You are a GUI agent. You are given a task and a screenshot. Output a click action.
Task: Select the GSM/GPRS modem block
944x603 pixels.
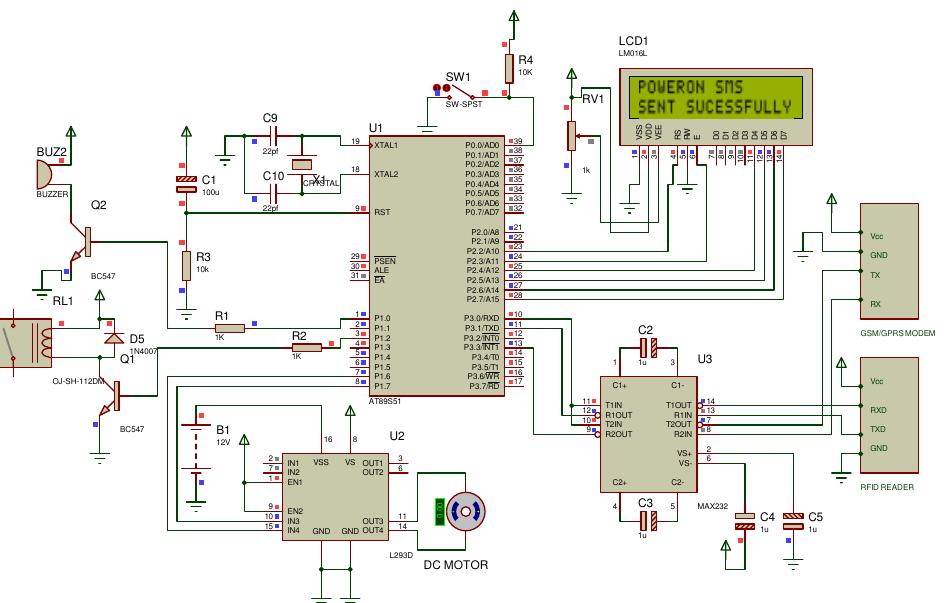[x=889, y=261]
